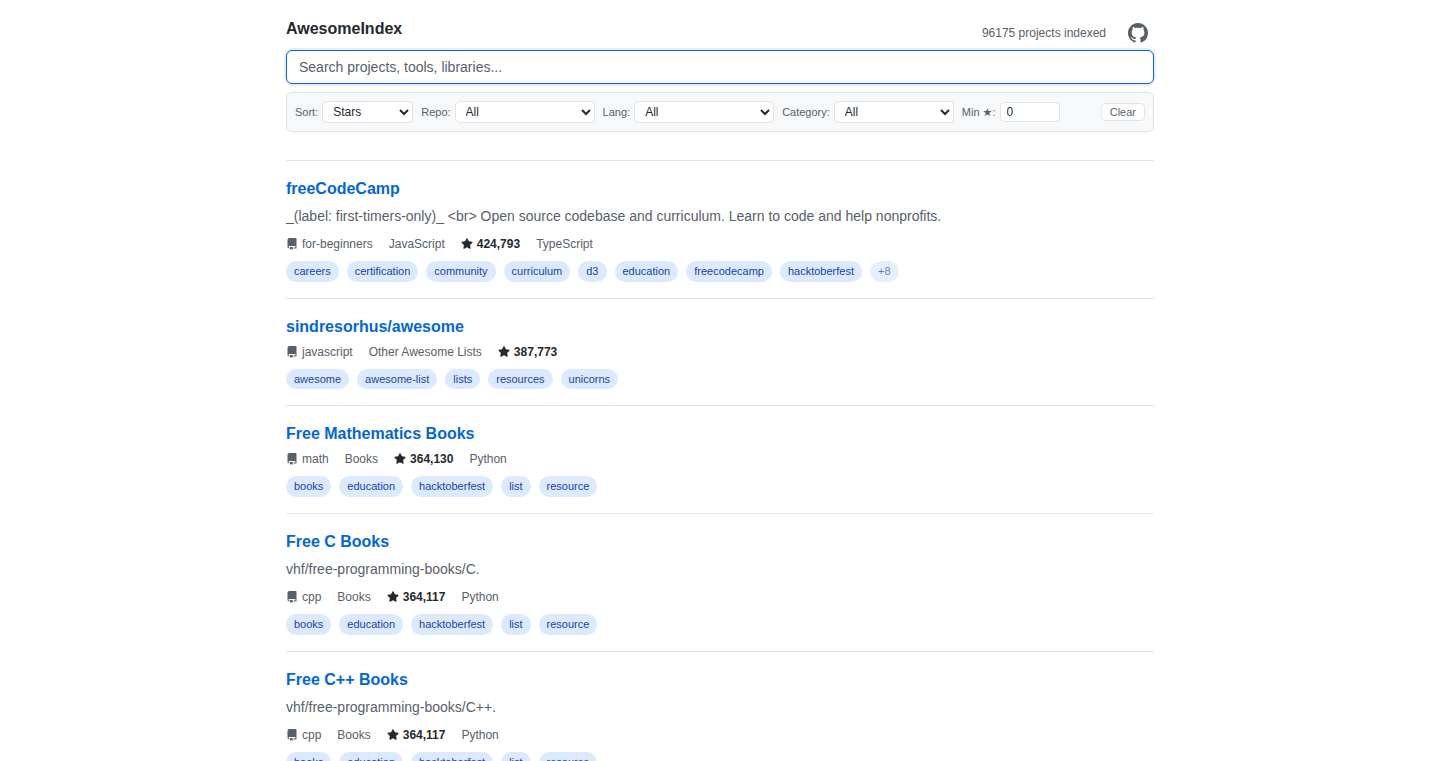Screen dimensions: 1440x761
Task: Select the unicorns tag
Action: (589, 379)
